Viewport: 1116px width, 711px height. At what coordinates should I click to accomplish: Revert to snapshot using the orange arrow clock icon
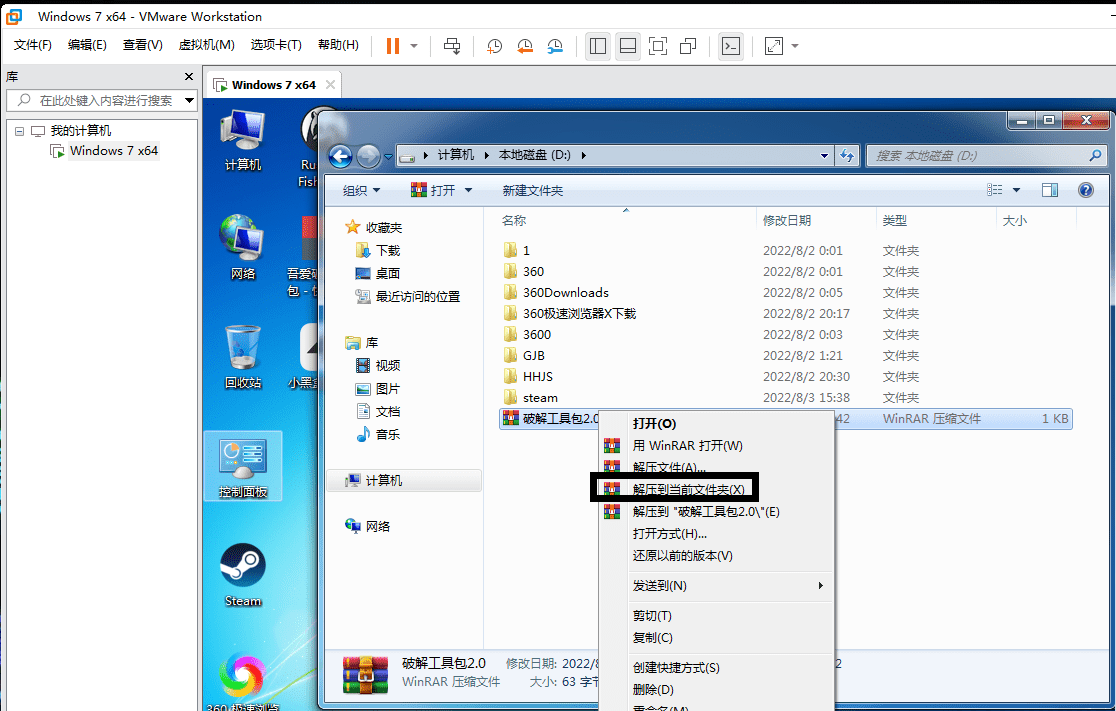[x=525, y=46]
